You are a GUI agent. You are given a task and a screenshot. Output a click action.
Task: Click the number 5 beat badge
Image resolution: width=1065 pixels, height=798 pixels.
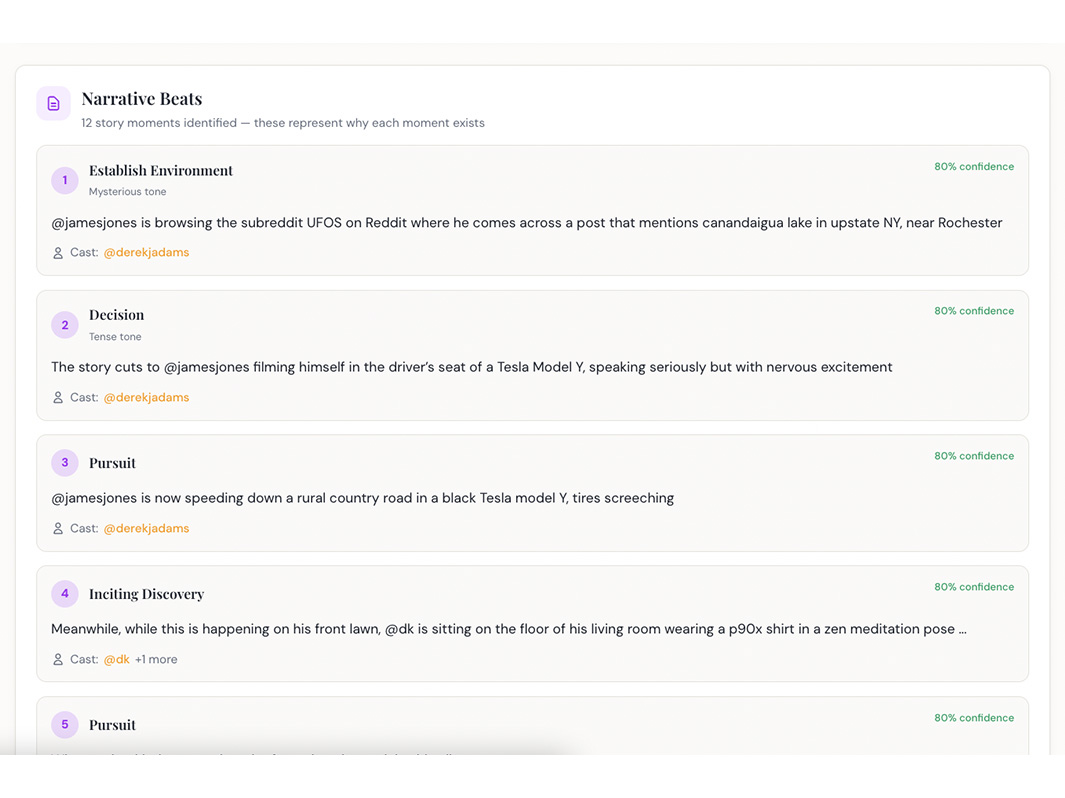coord(65,725)
